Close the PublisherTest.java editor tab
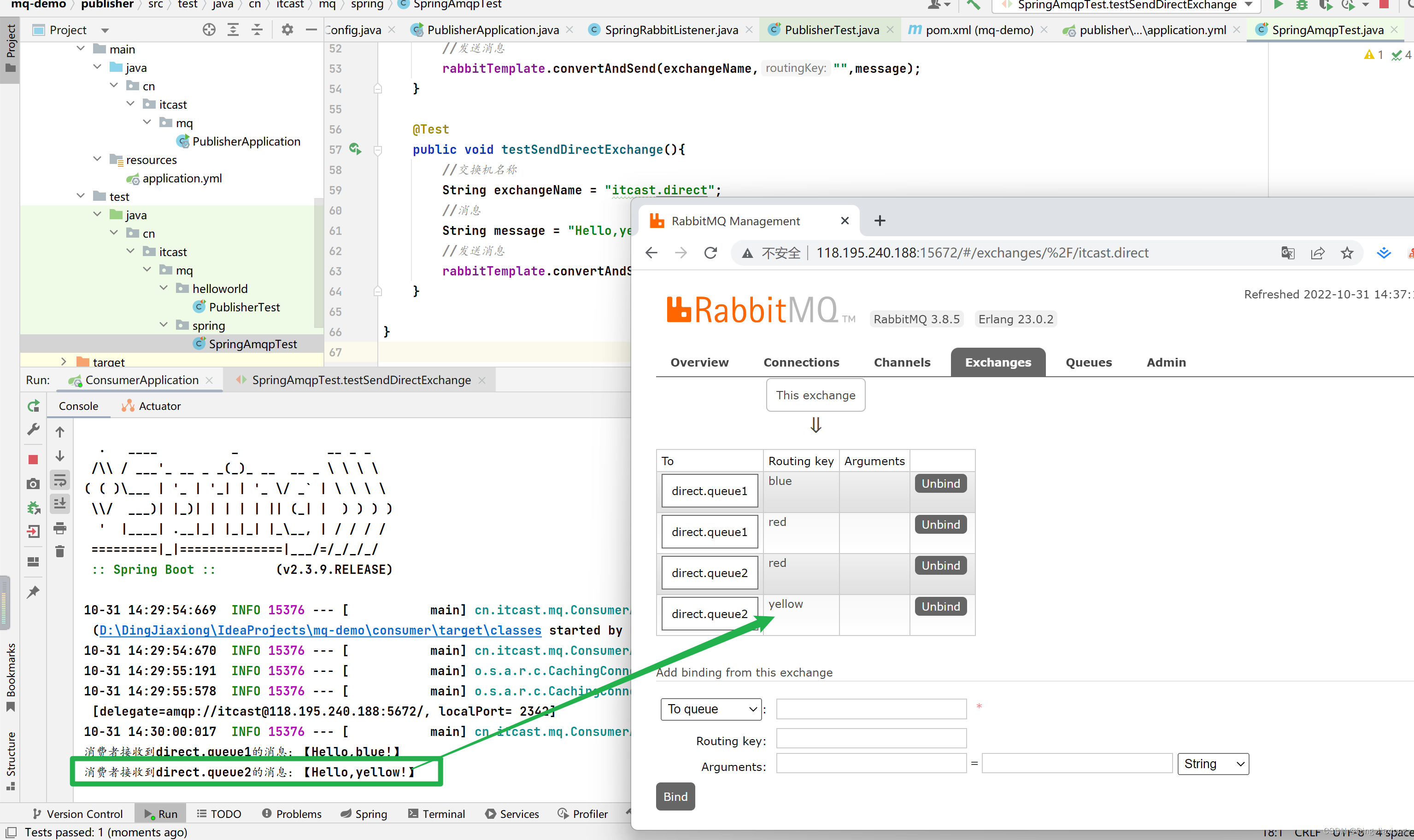This screenshot has height=840, width=1414. (x=890, y=30)
